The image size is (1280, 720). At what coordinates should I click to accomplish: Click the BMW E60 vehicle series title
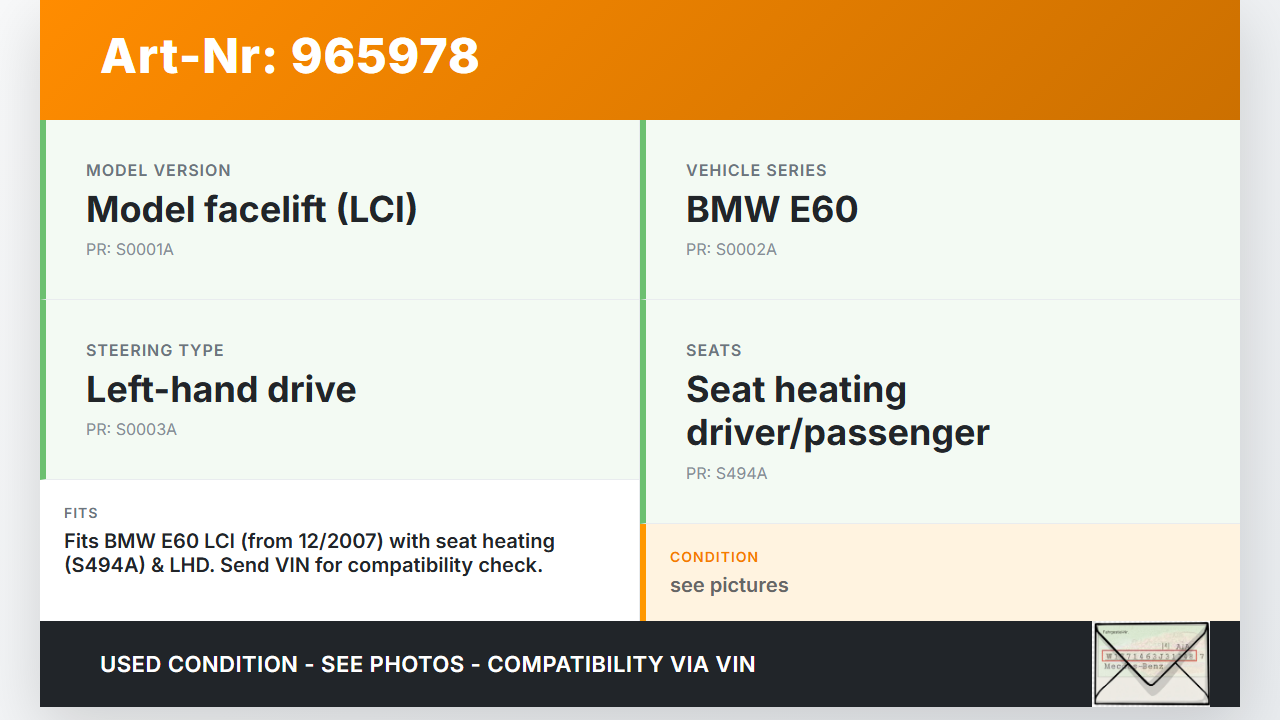point(771,209)
